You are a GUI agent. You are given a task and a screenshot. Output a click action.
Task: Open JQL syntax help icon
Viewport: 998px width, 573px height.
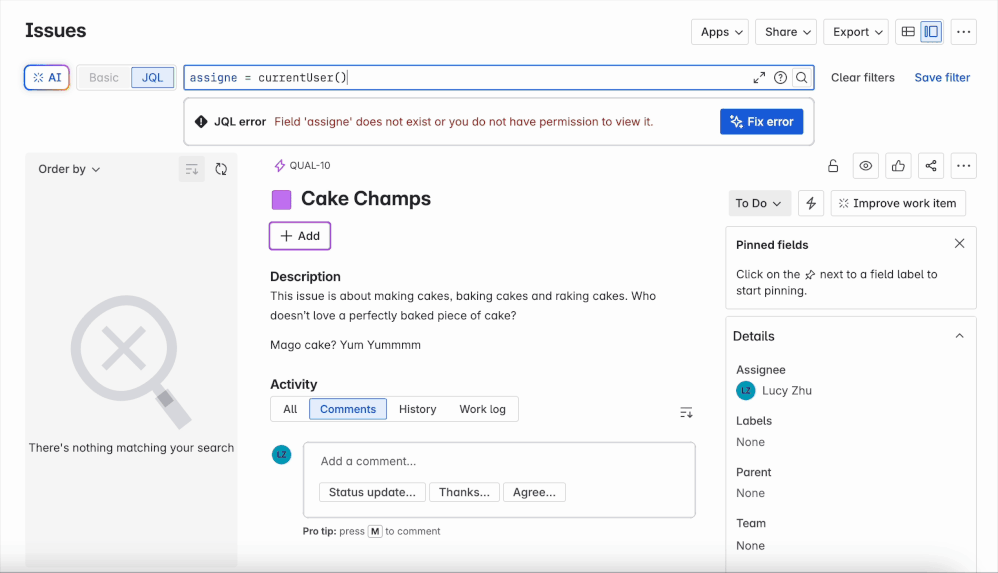coord(780,78)
